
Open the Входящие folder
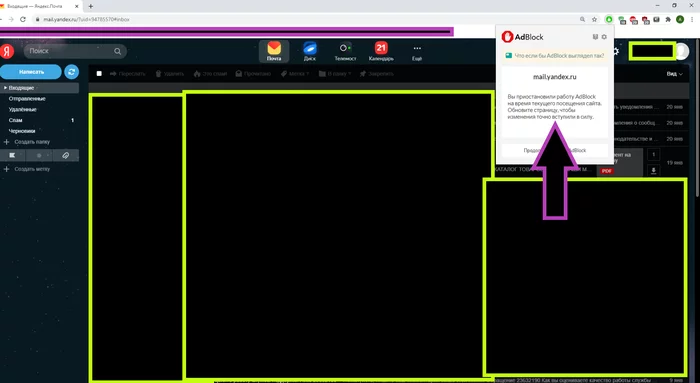click(39, 88)
